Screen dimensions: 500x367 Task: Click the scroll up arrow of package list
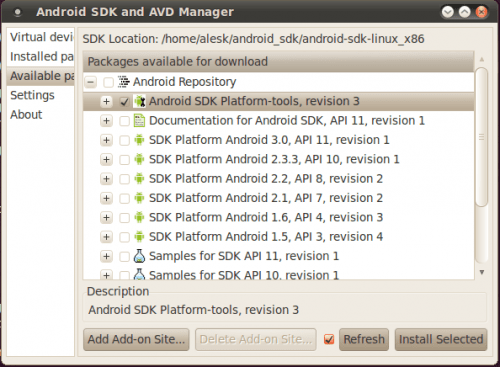coord(482,59)
